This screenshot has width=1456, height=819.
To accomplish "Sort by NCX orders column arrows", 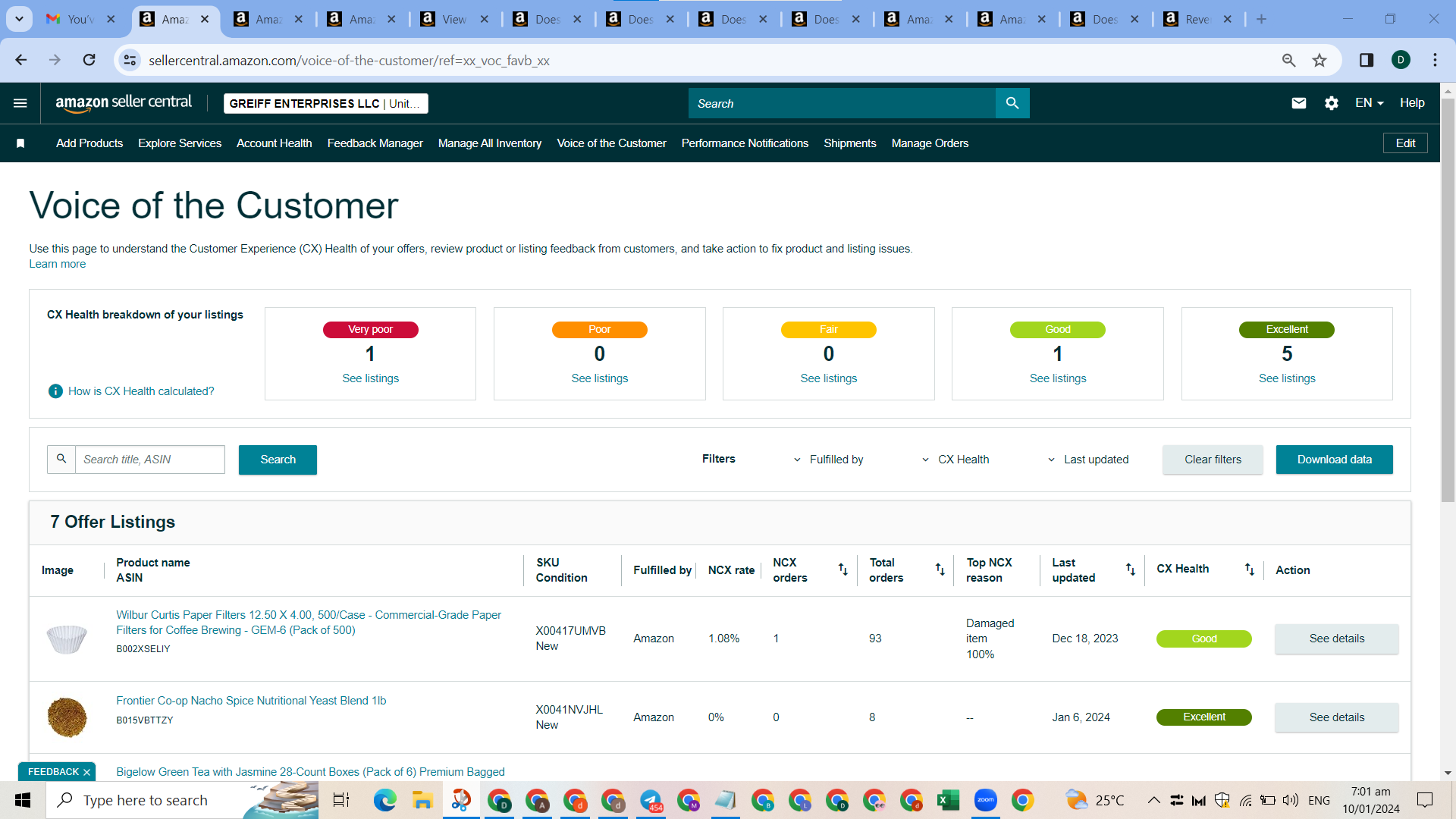I will pyautogui.click(x=843, y=570).
